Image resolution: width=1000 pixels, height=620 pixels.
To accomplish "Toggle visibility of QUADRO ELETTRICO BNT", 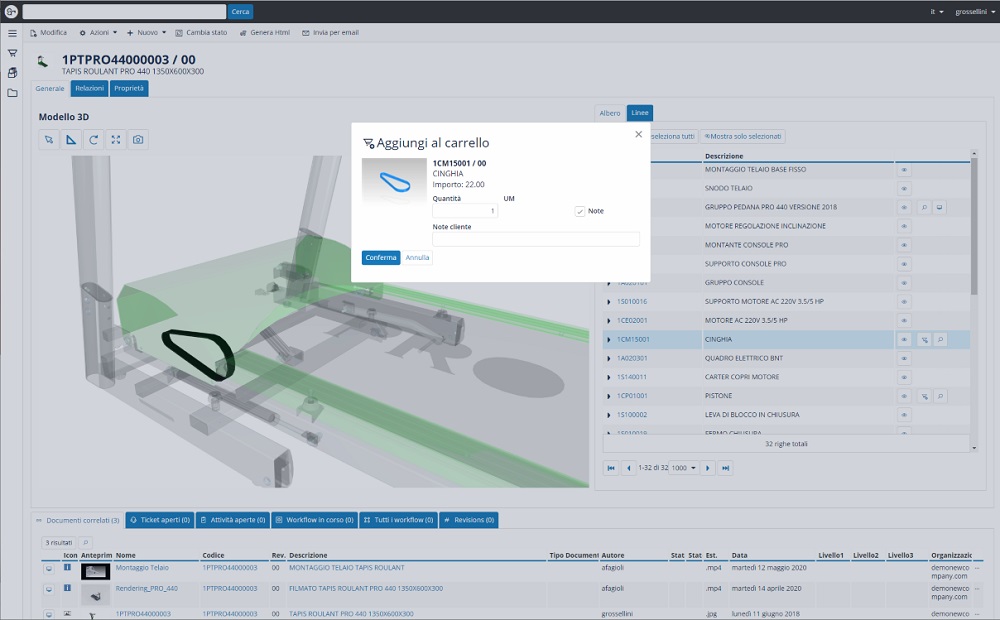I will tap(904, 358).
